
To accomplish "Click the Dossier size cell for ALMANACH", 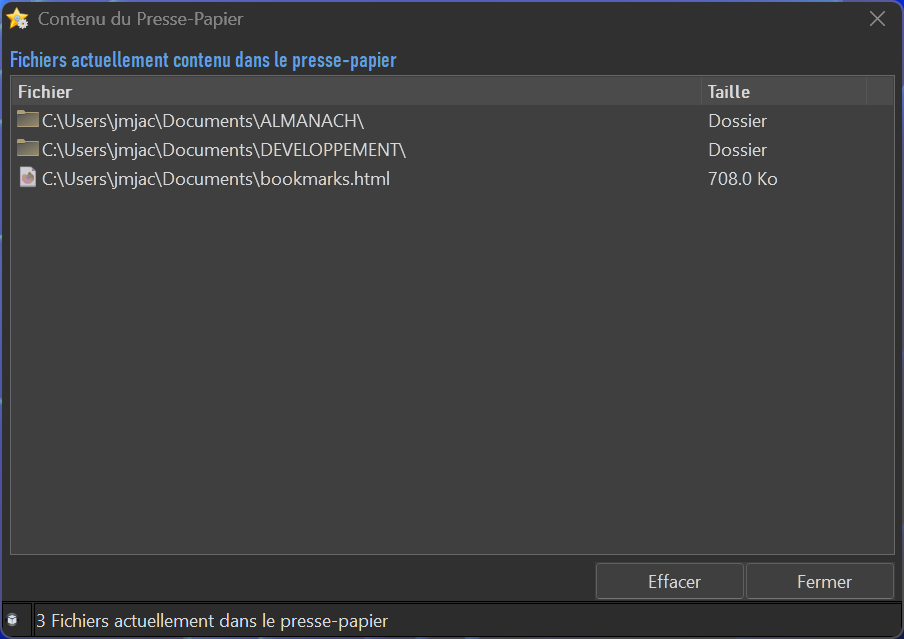I will (737, 121).
